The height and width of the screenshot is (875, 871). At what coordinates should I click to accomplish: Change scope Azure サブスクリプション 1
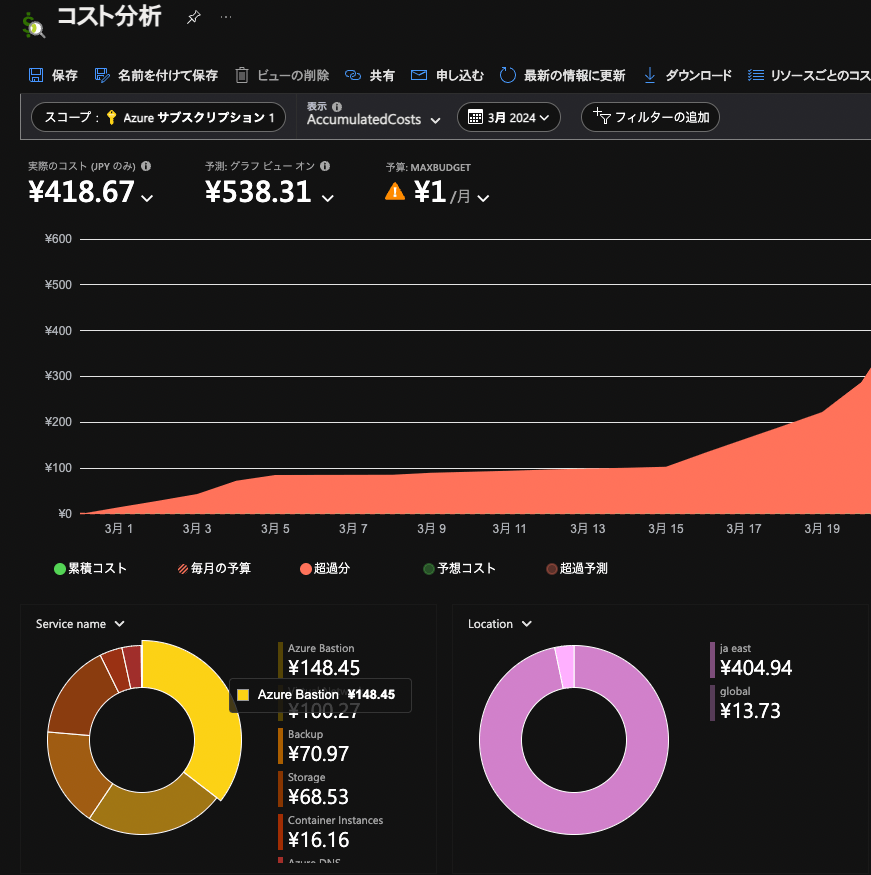coord(158,117)
